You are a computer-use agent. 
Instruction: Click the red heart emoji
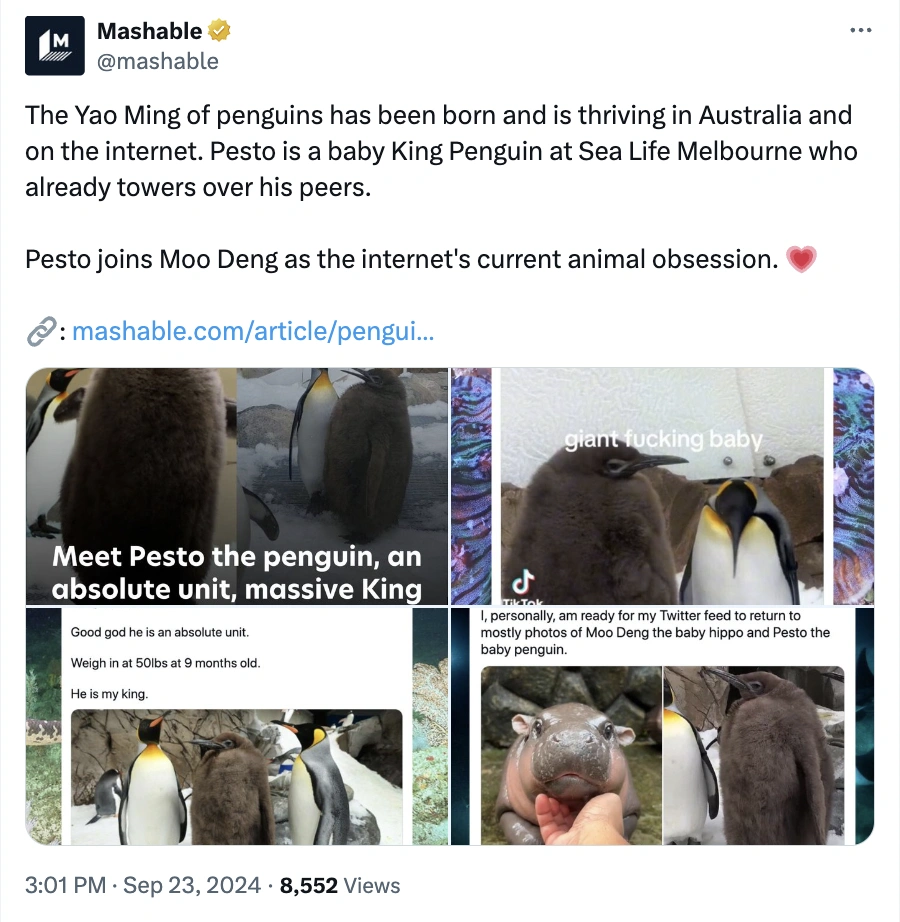(x=801, y=259)
